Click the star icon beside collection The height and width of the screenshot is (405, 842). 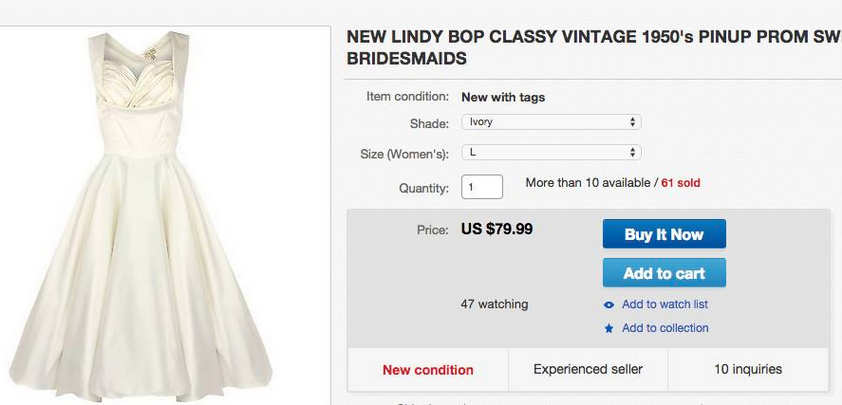pyautogui.click(x=609, y=328)
